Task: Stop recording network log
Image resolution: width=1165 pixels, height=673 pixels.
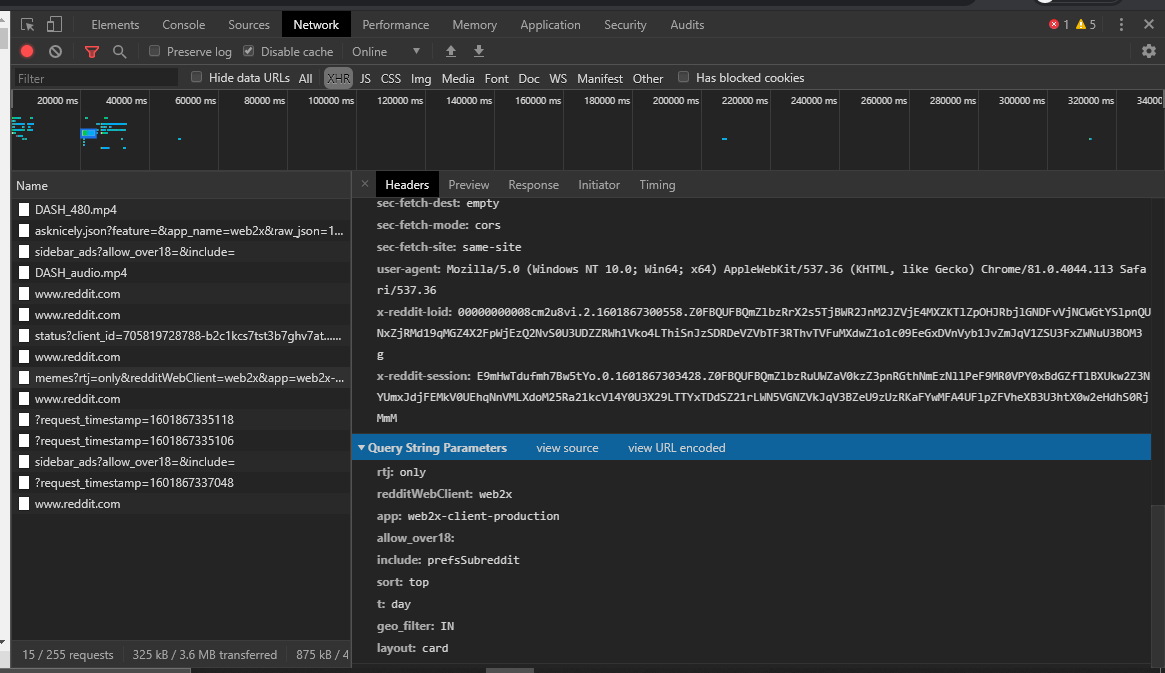Action: pyautogui.click(x=27, y=52)
